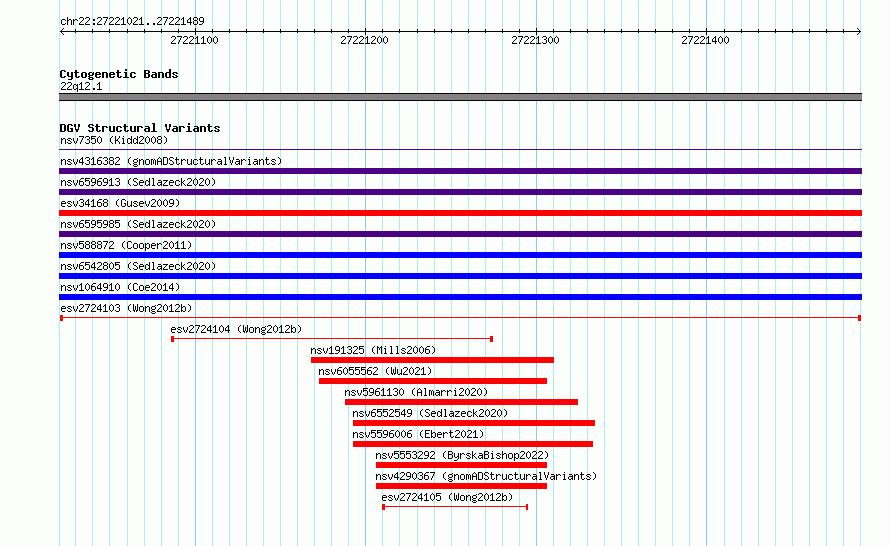Click the nsv191325 (Mills2006) label
Viewport: 890px width, 546px height.
tap(373, 350)
